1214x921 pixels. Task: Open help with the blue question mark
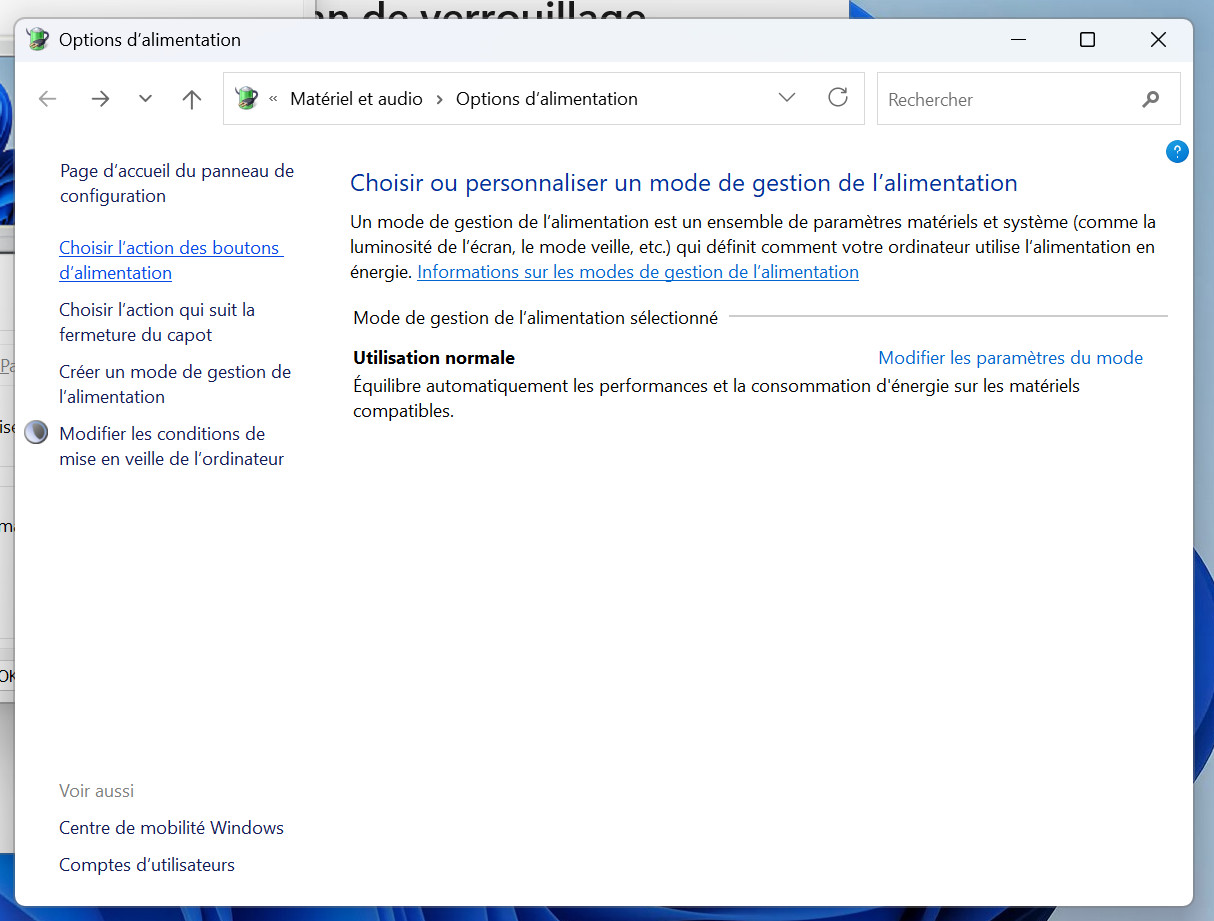point(1177,152)
